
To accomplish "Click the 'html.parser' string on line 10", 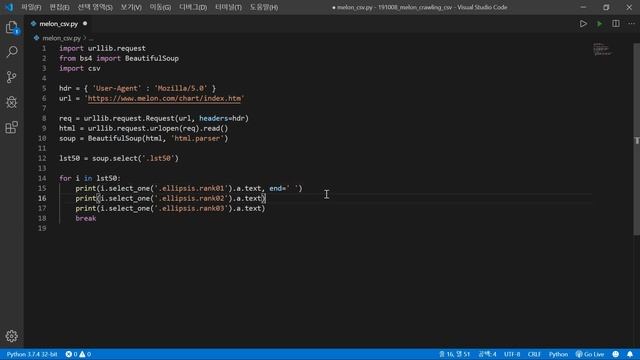I will (197, 138).
